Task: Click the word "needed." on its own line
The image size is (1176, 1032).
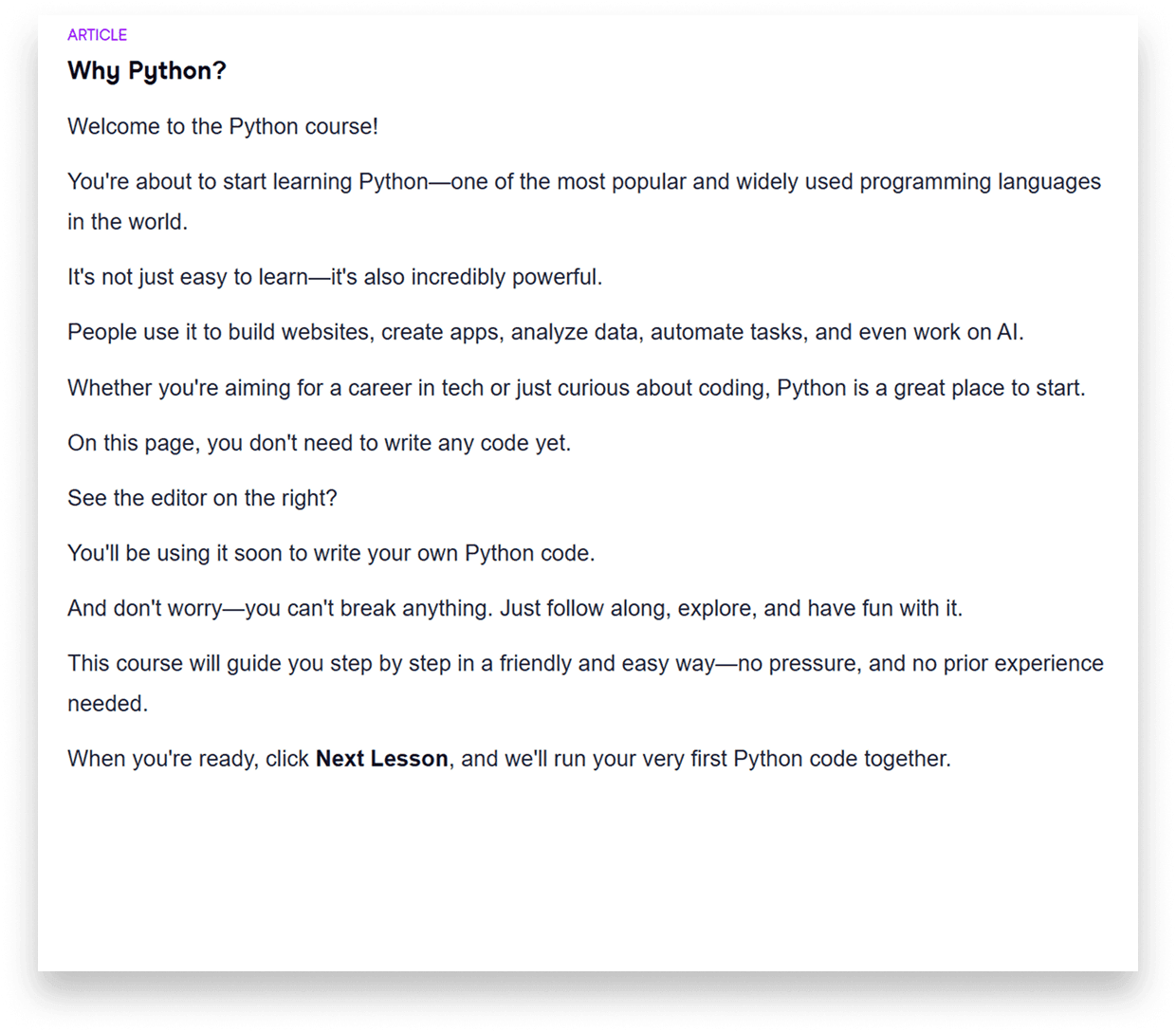Action: pos(107,704)
